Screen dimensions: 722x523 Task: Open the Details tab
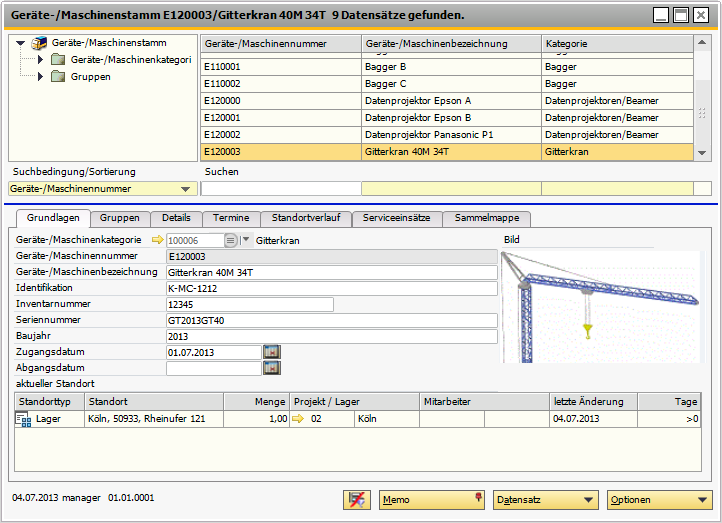click(176, 219)
